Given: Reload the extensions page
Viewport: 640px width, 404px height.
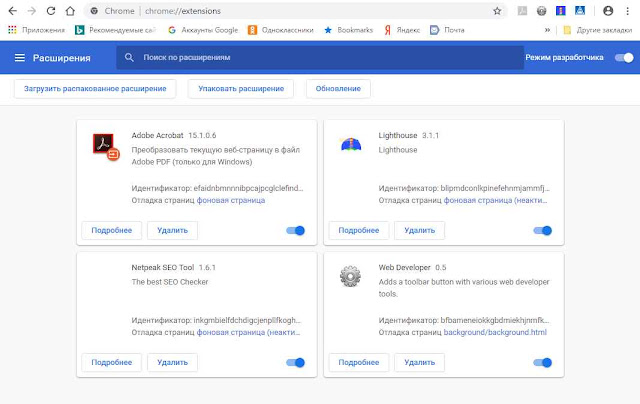Looking at the screenshot, I should pos(51,11).
